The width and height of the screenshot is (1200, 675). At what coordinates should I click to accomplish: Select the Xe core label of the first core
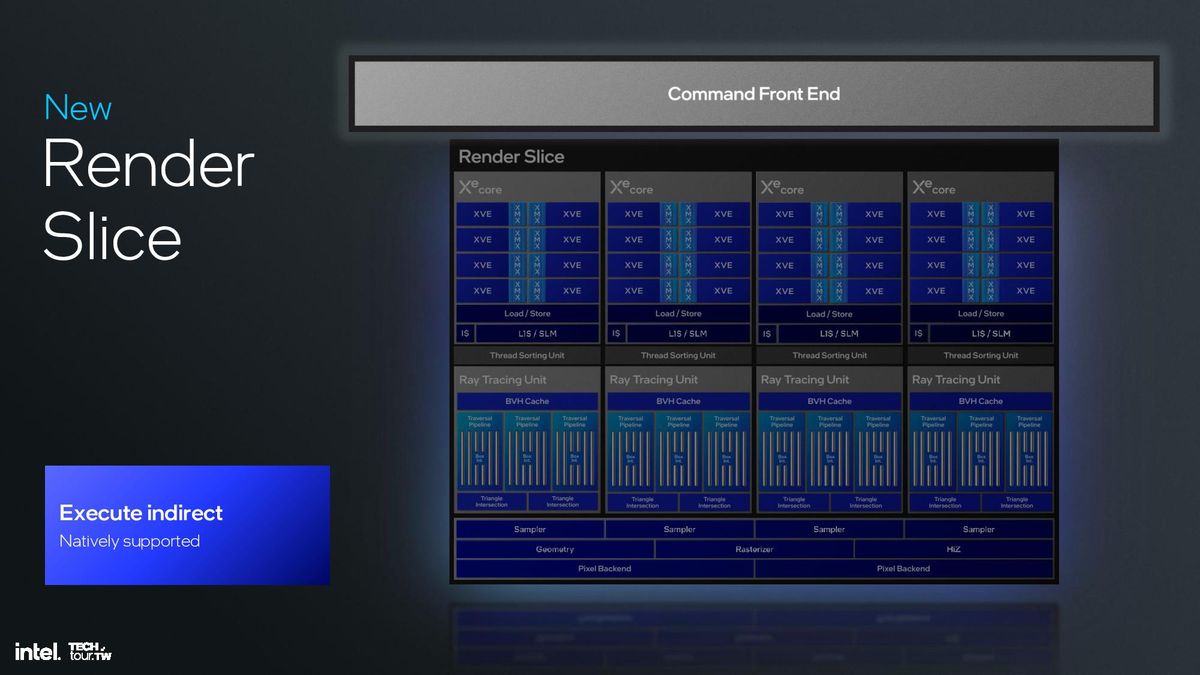pyautogui.click(x=479, y=187)
